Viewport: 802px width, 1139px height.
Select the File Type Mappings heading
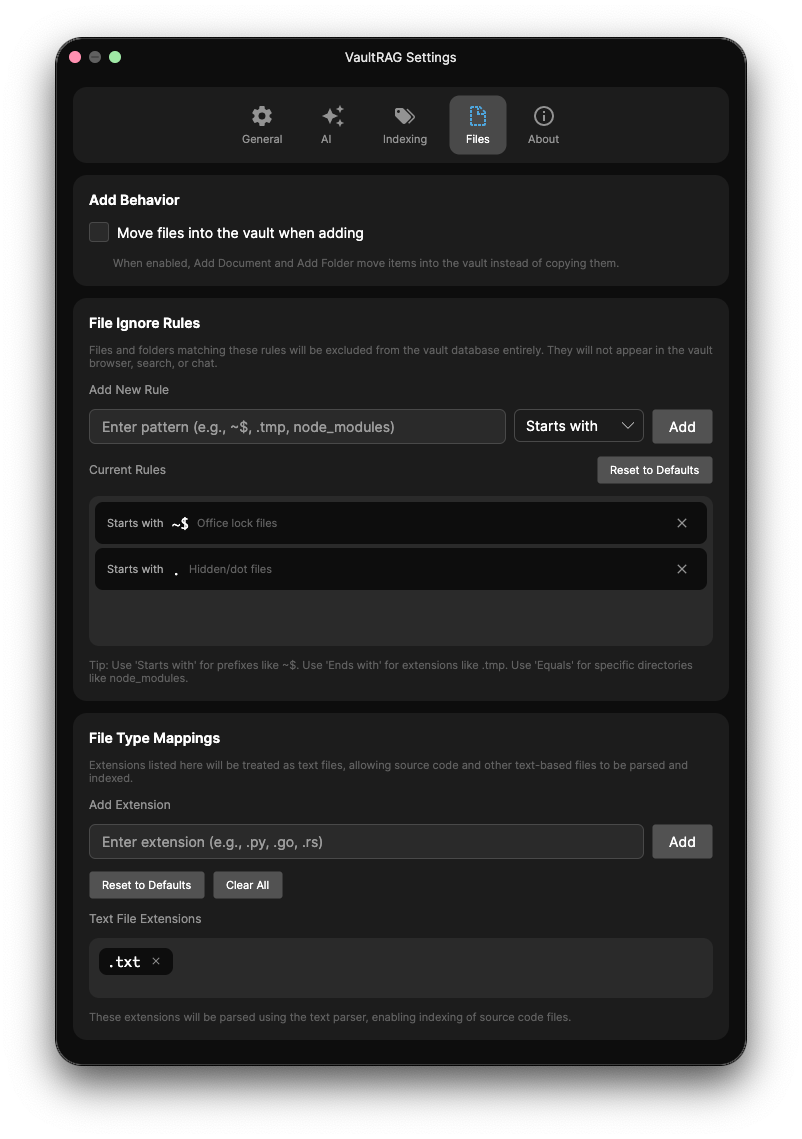(155, 738)
